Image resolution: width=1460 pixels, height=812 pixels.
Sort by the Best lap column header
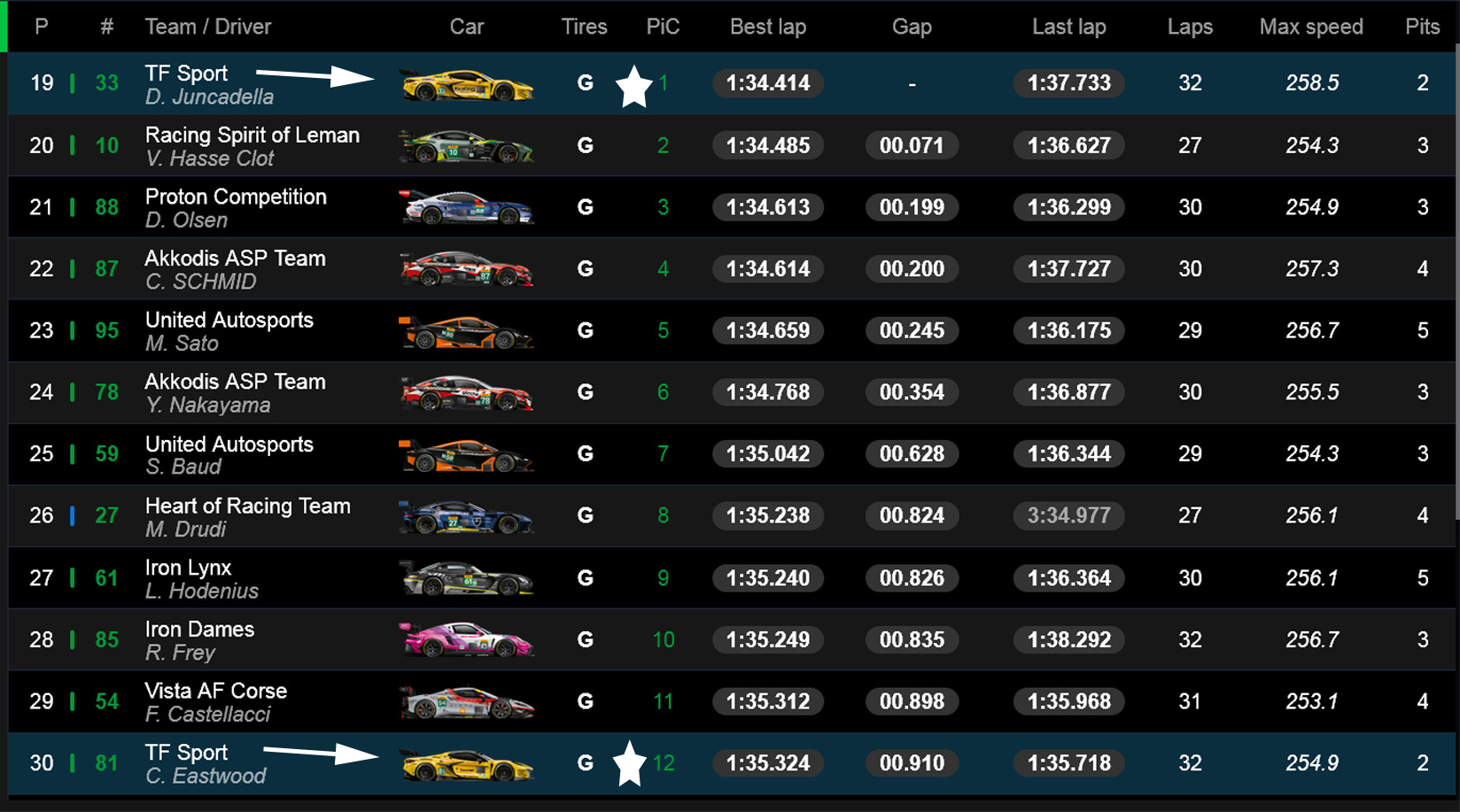[767, 27]
